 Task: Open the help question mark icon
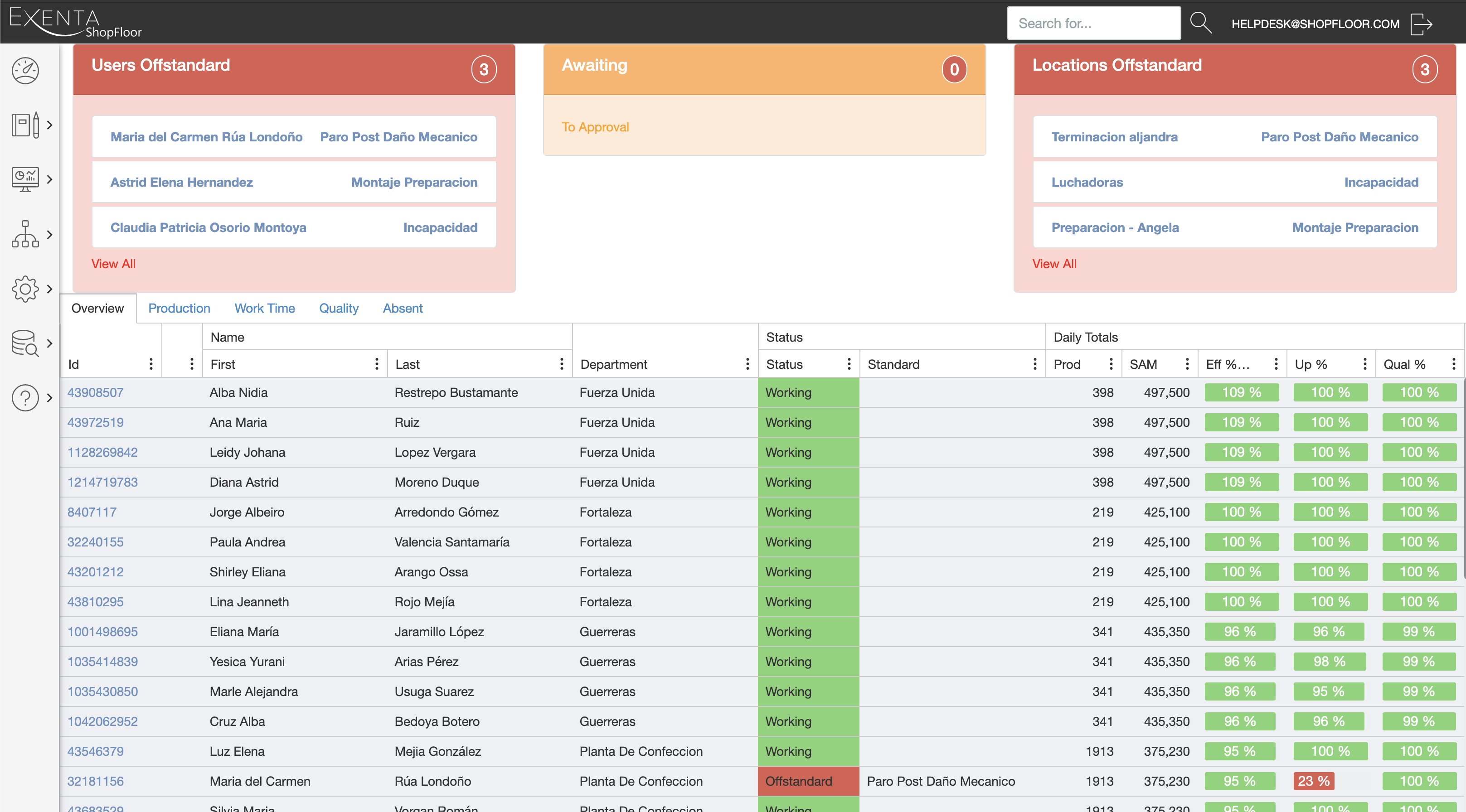click(x=25, y=397)
